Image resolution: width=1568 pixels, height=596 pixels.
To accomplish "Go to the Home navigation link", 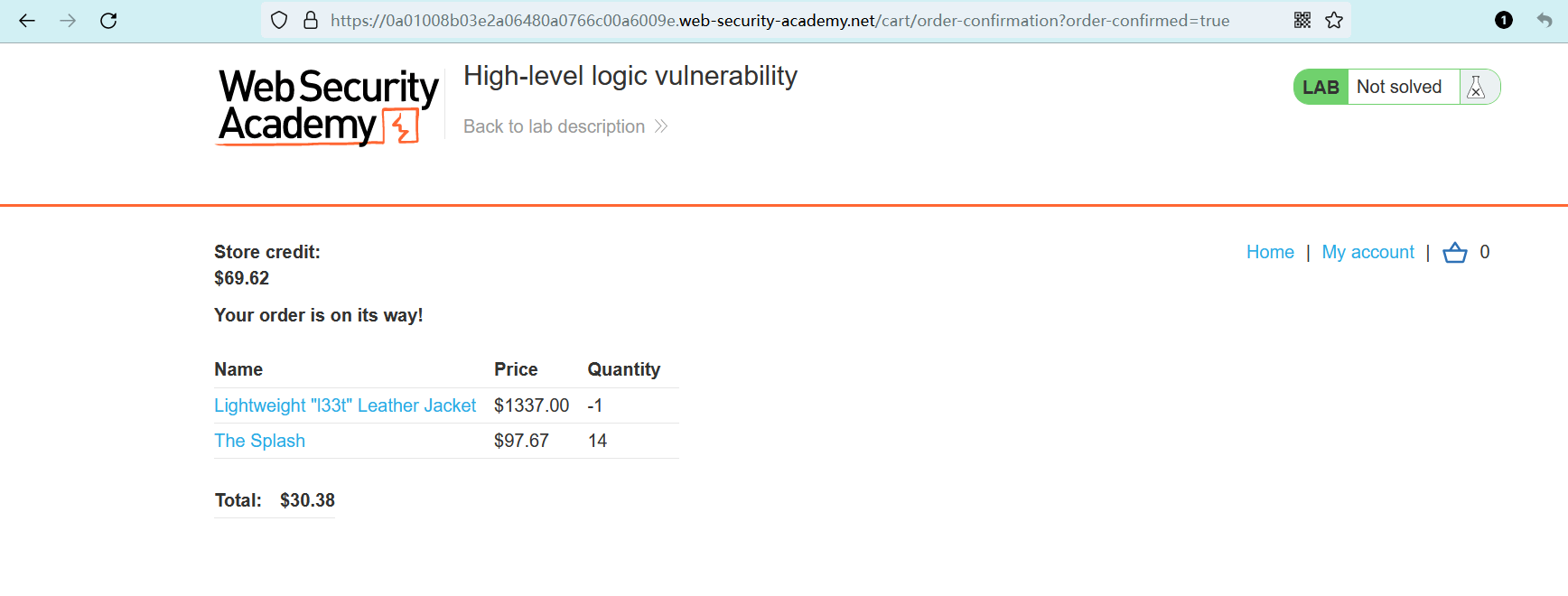I will pyautogui.click(x=1269, y=253).
